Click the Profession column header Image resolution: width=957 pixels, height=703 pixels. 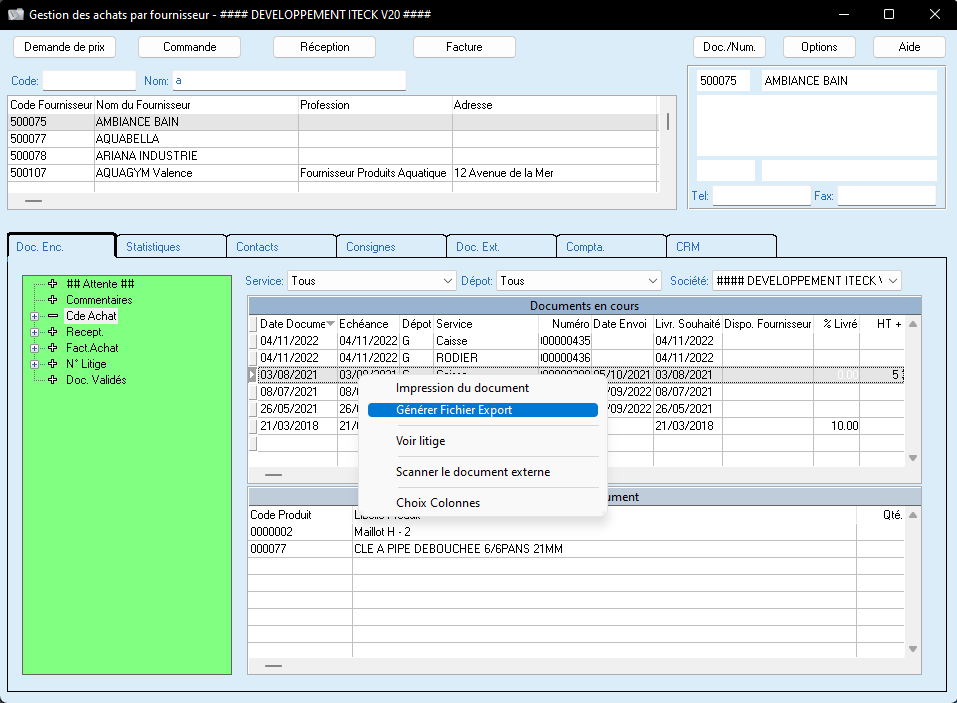375,105
